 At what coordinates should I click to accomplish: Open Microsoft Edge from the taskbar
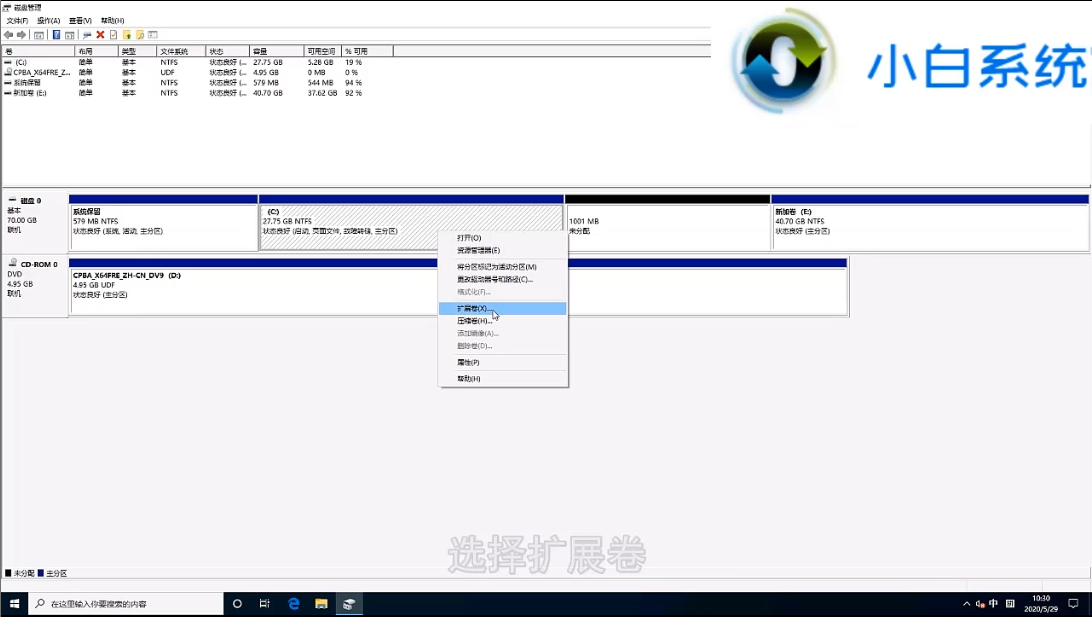tap(294, 604)
